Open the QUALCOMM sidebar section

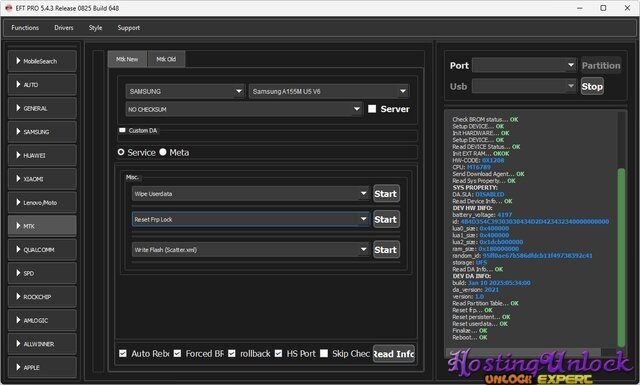click(x=42, y=249)
